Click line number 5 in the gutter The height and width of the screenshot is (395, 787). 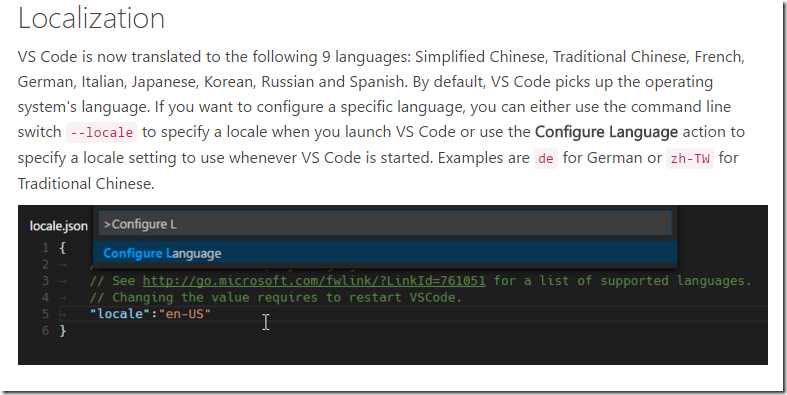pos(45,314)
